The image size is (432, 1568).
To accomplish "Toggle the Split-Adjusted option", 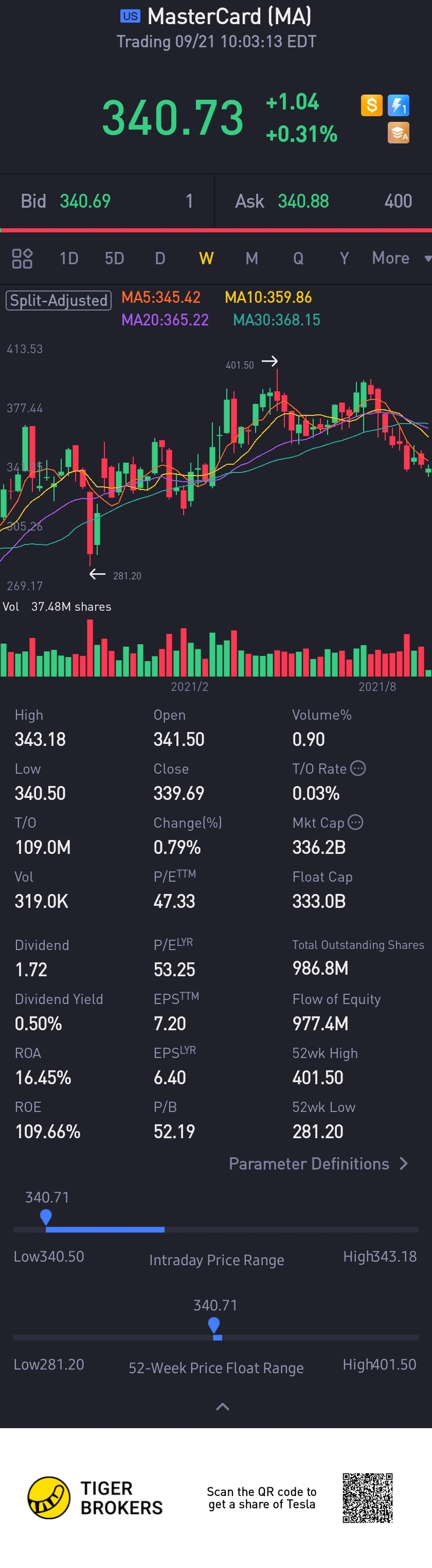I will (x=59, y=300).
